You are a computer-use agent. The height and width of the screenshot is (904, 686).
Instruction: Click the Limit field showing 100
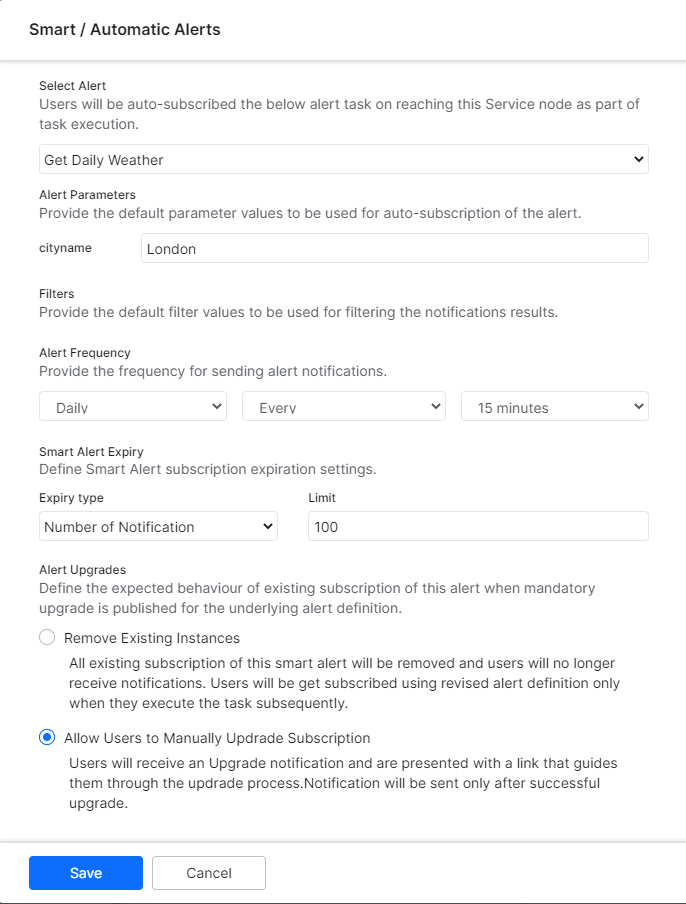477,525
